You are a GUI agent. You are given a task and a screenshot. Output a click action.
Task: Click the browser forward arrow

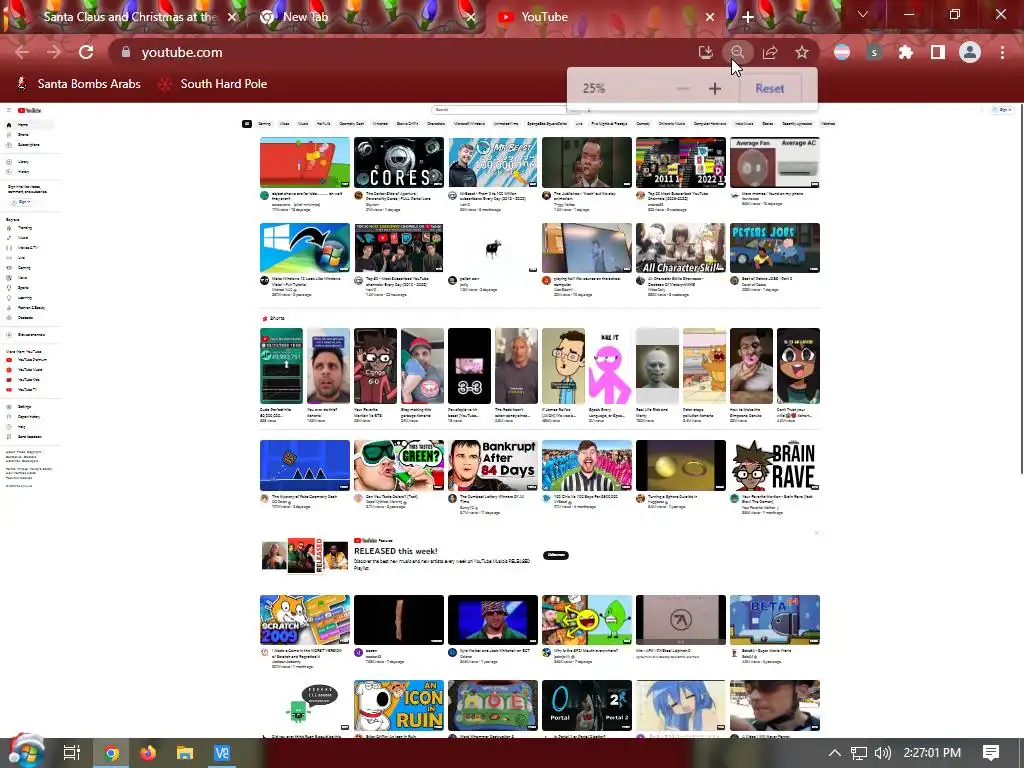[x=54, y=52]
